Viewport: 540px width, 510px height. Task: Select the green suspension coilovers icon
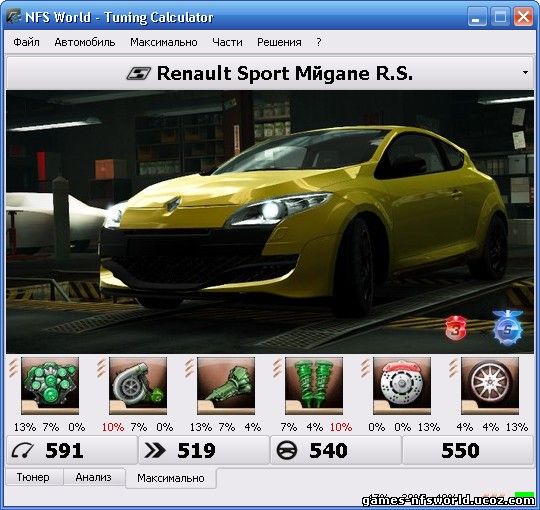314,385
